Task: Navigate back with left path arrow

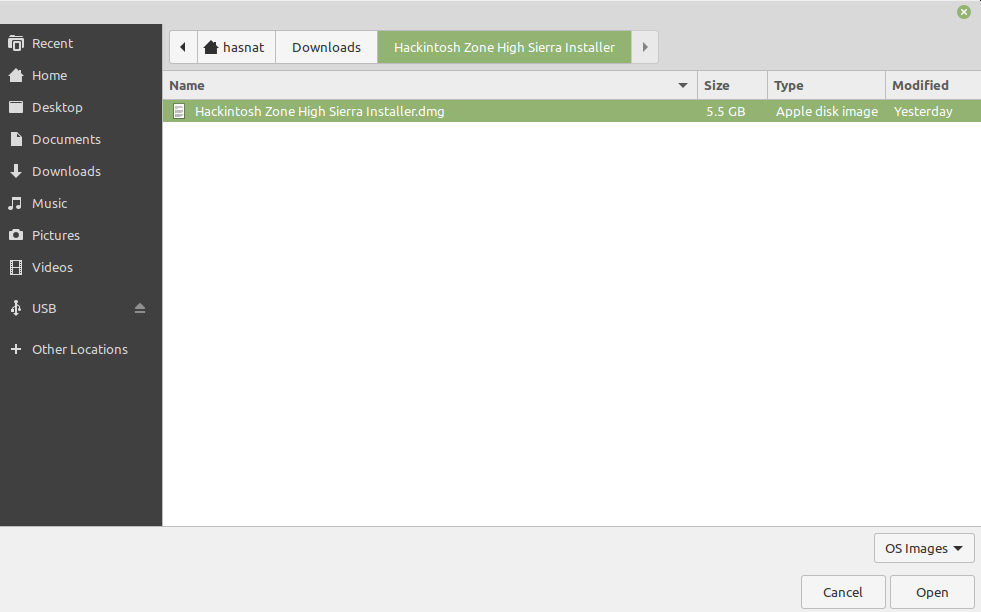Action: [183, 47]
